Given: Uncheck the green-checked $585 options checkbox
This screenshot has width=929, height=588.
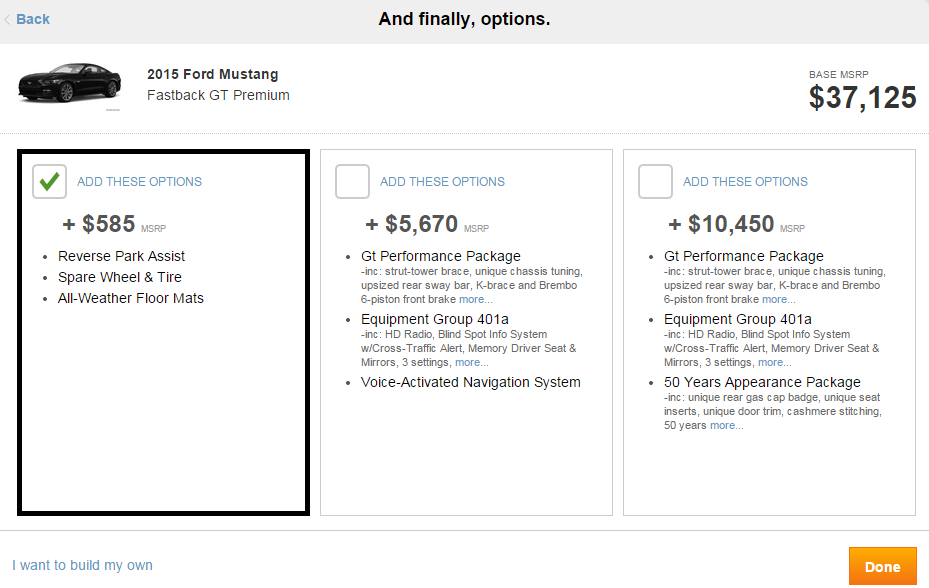Looking at the screenshot, I should coord(49,182).
